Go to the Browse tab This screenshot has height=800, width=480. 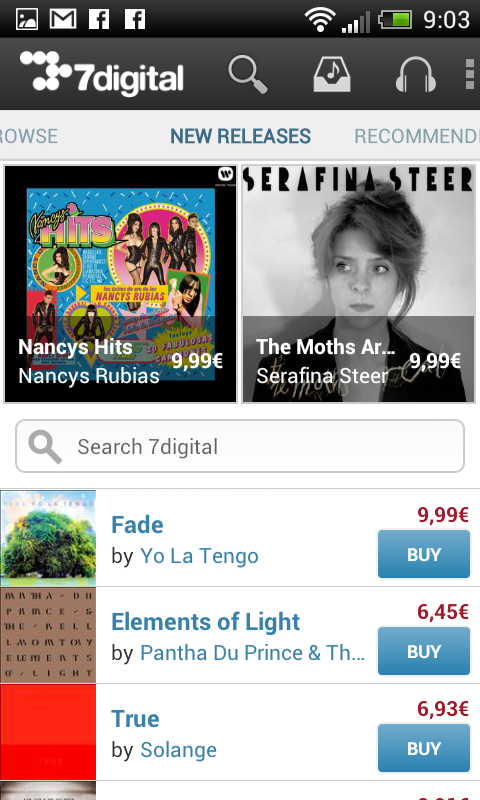29,136
